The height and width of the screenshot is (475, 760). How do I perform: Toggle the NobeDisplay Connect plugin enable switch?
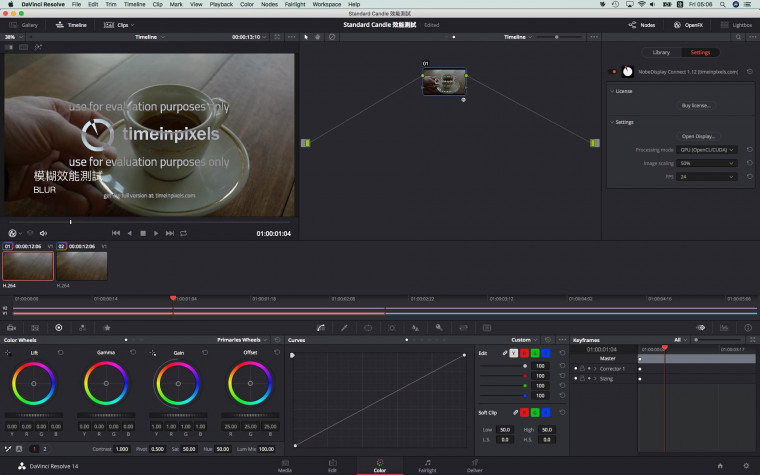click(x=613, y=72)
